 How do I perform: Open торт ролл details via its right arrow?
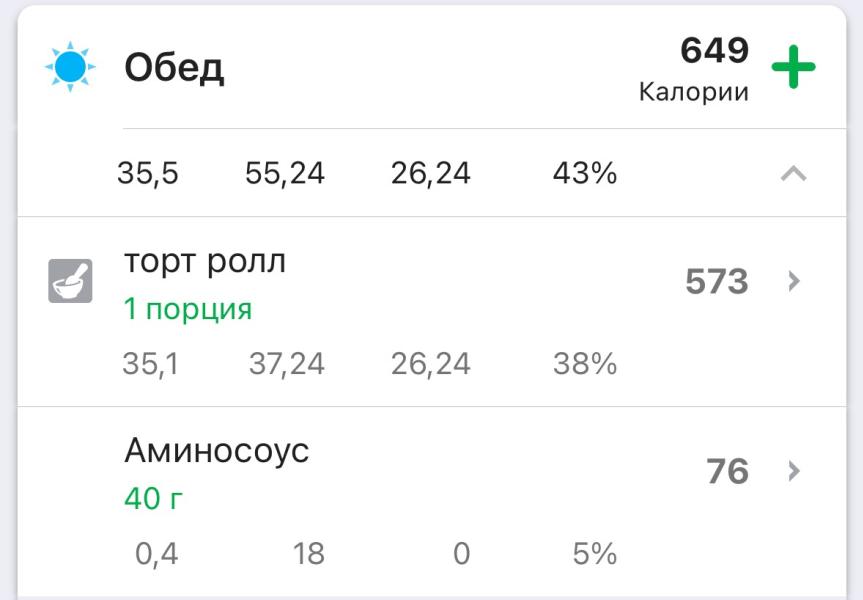point(795,281)
